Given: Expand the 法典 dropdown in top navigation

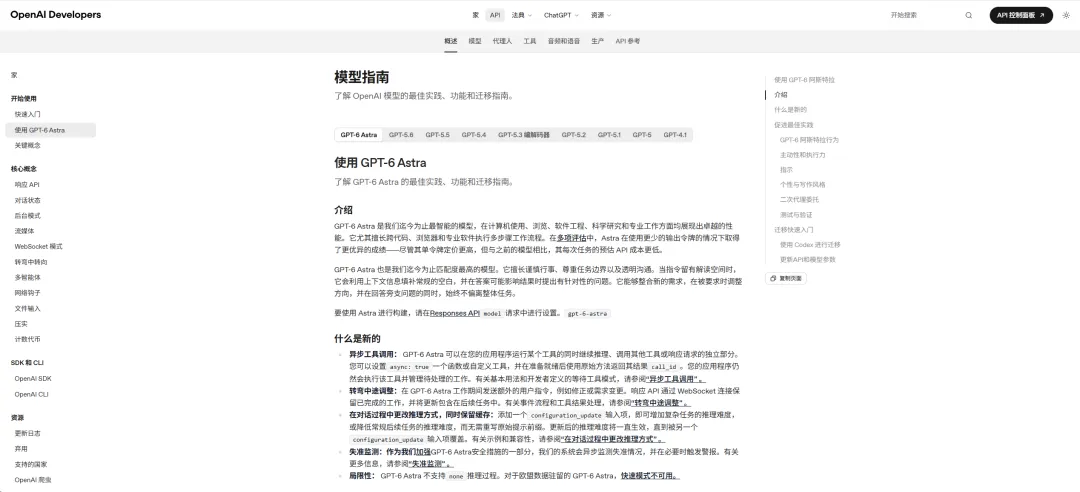Looking at the screenshot, I should 521,15.
